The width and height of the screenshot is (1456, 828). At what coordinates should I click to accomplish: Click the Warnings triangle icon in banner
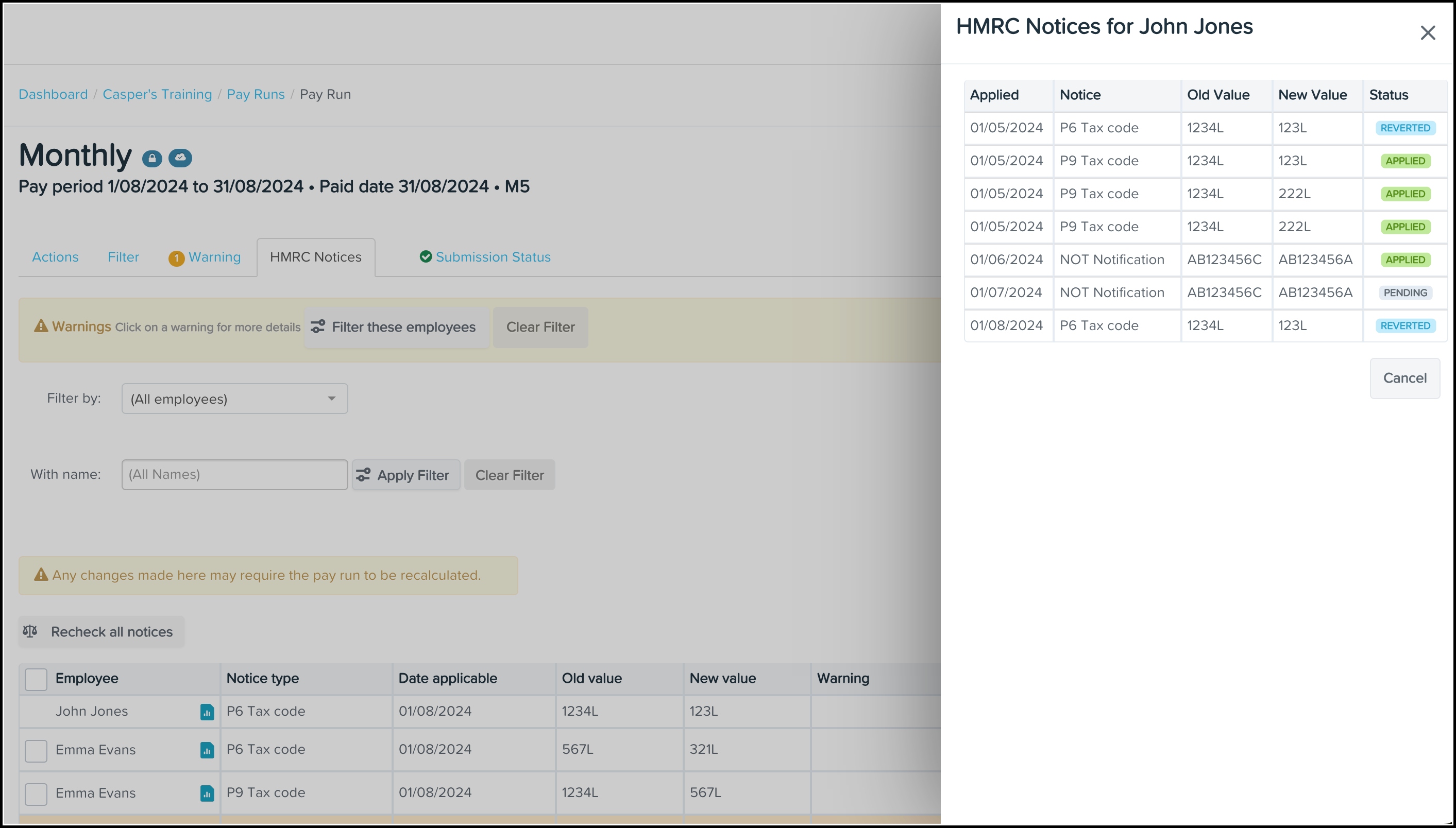click(41, 326)
